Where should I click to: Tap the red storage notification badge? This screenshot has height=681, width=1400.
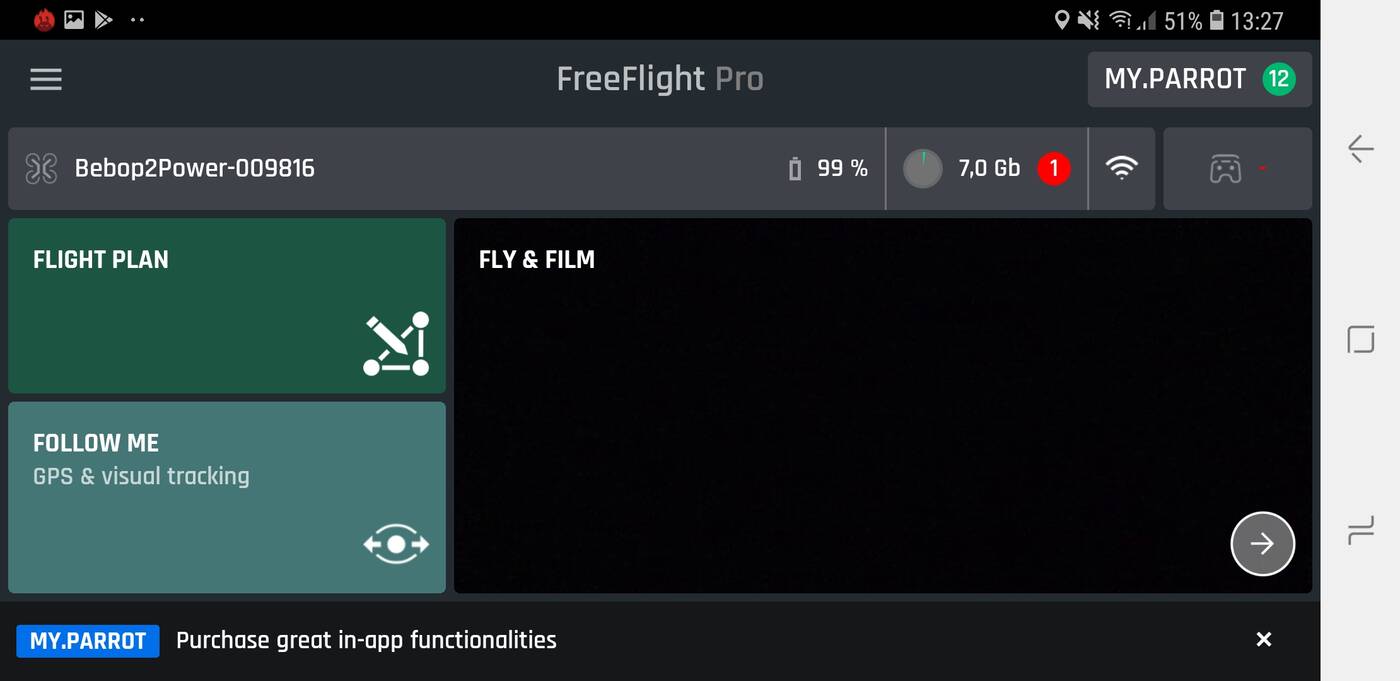[x=1053, y=168]
